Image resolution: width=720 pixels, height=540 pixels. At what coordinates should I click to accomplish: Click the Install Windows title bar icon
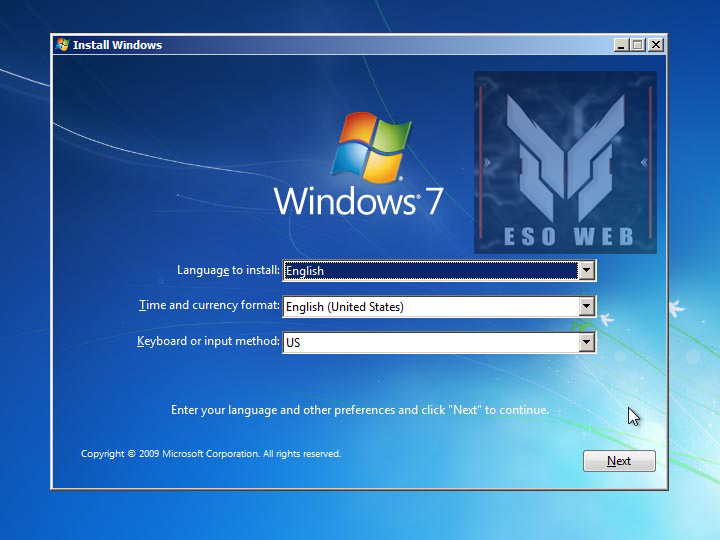coord(62,45)
